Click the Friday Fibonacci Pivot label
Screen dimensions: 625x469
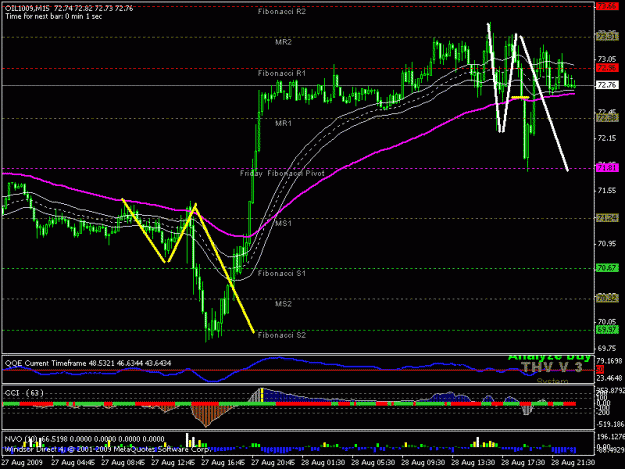click(282, 173)
